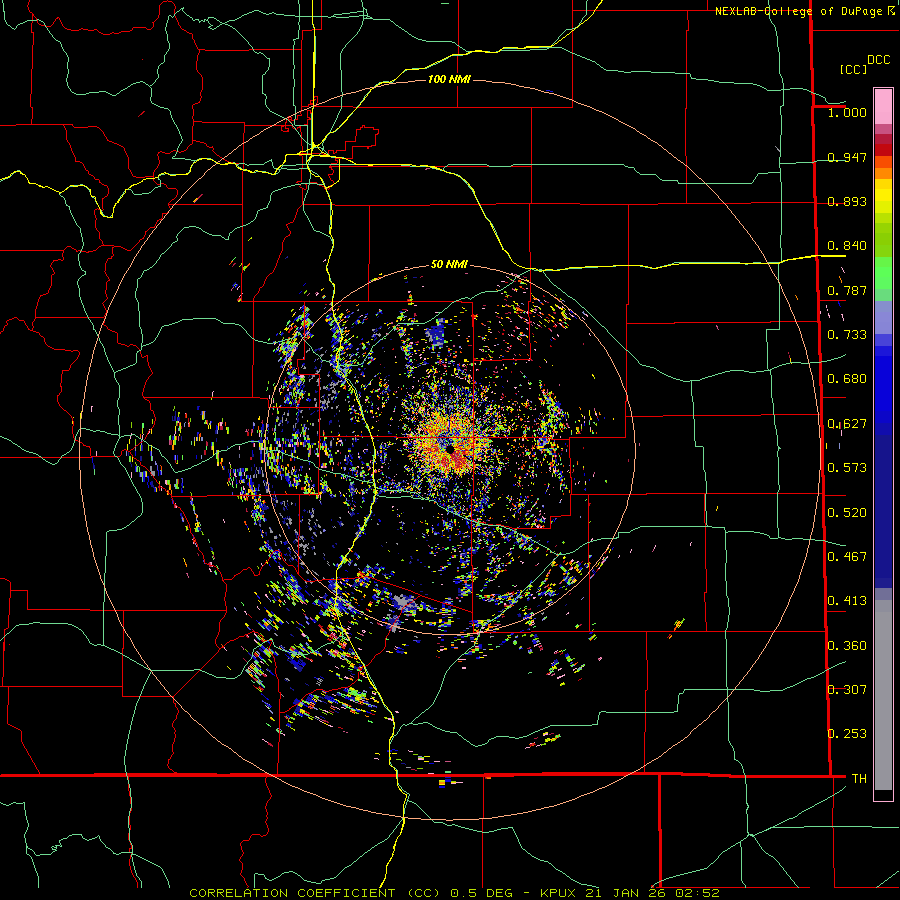
Task: Click the 0.520 scale value
Action: (x=847, y=513)
